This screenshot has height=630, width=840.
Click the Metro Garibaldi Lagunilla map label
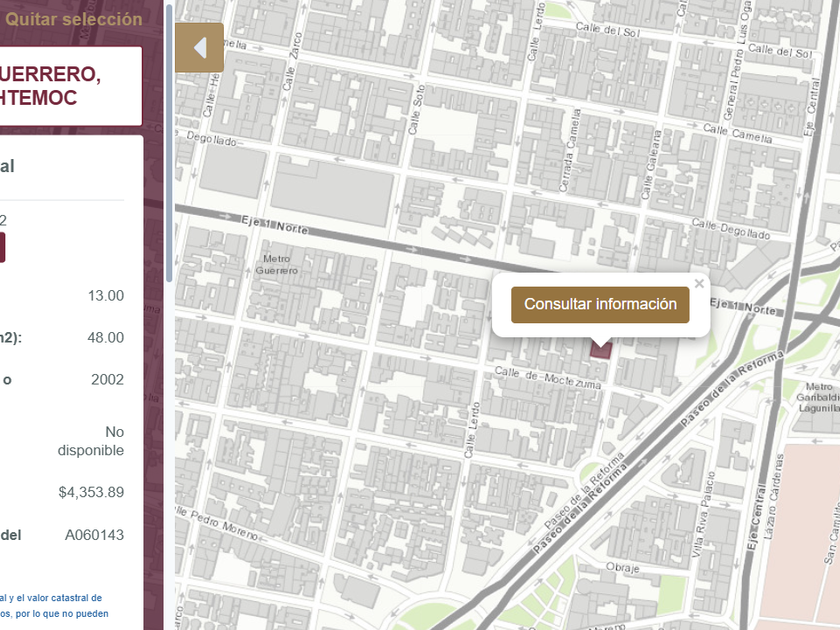pyautogui.click(x=818, y=397)
